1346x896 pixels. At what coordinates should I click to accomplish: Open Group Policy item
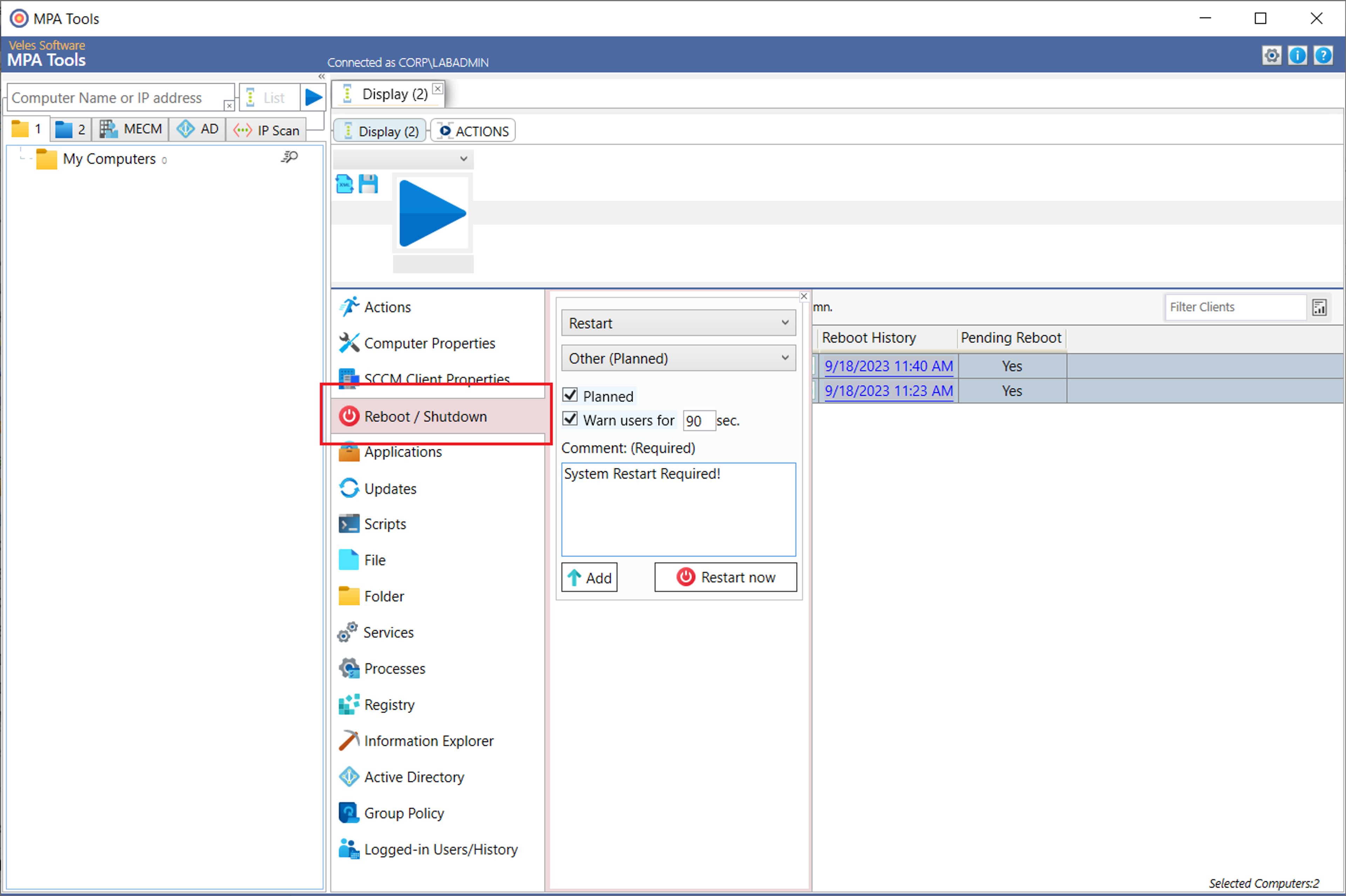point(391,813)
